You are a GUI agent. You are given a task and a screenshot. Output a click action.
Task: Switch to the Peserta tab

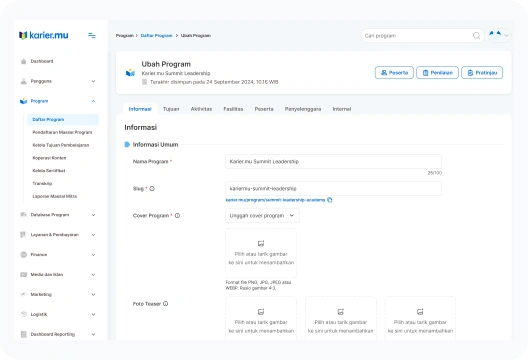click(264, 109)
